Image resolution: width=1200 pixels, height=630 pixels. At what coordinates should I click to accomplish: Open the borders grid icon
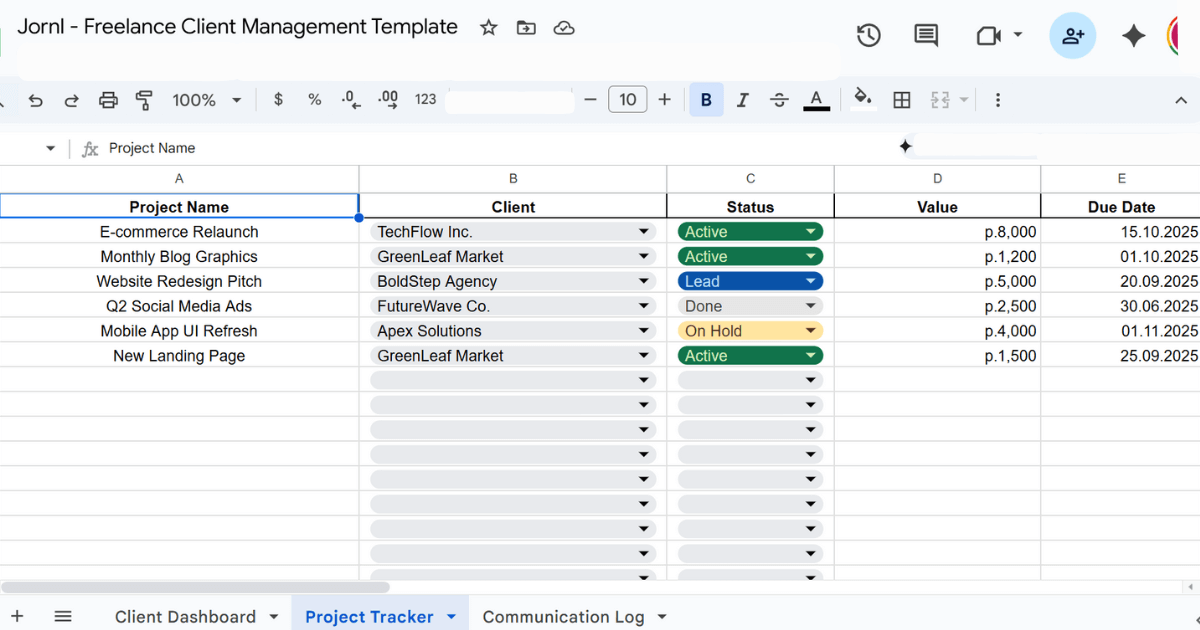902,100
